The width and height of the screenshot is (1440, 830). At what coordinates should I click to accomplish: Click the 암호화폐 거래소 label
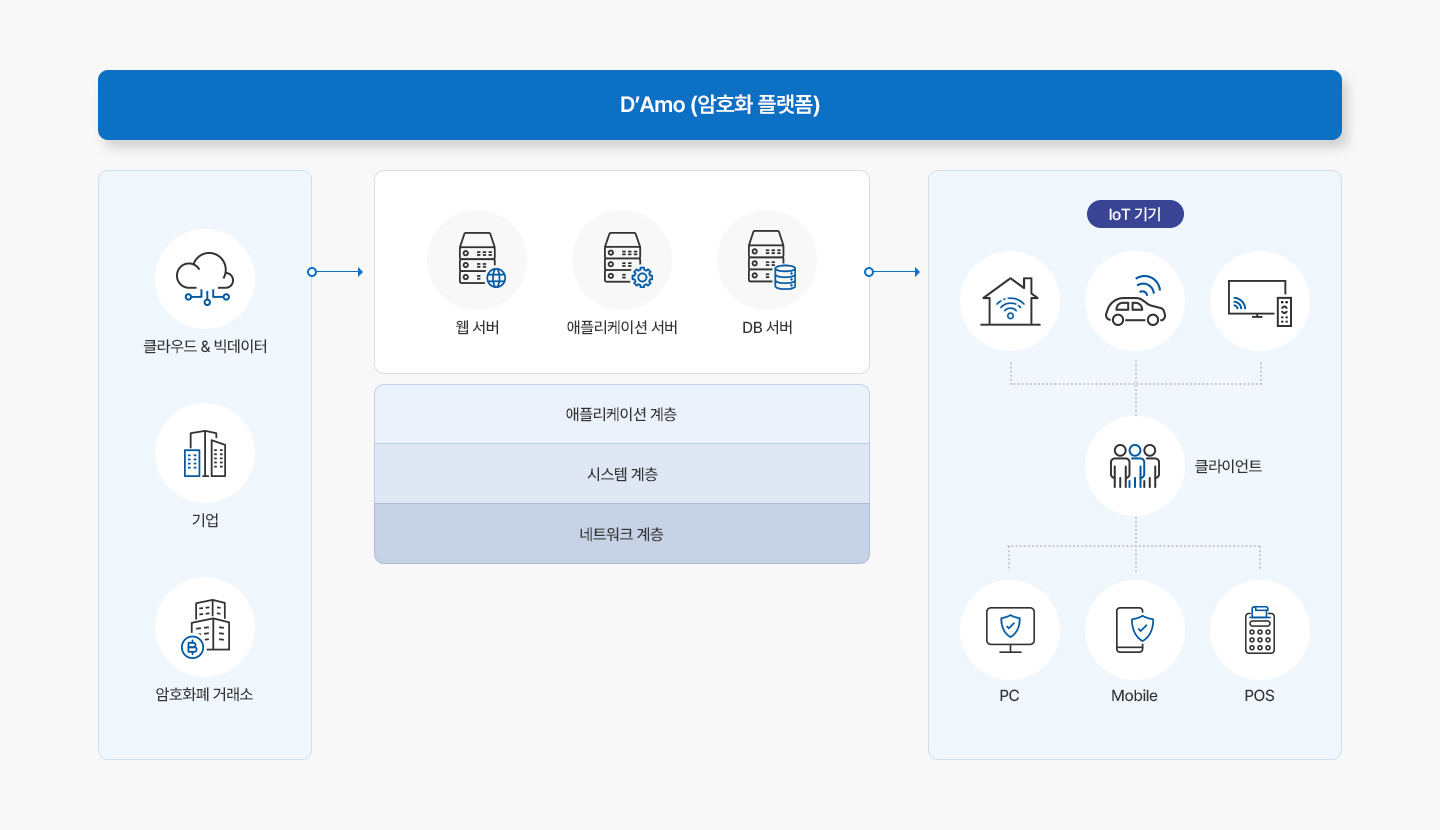tap(205, 694)
